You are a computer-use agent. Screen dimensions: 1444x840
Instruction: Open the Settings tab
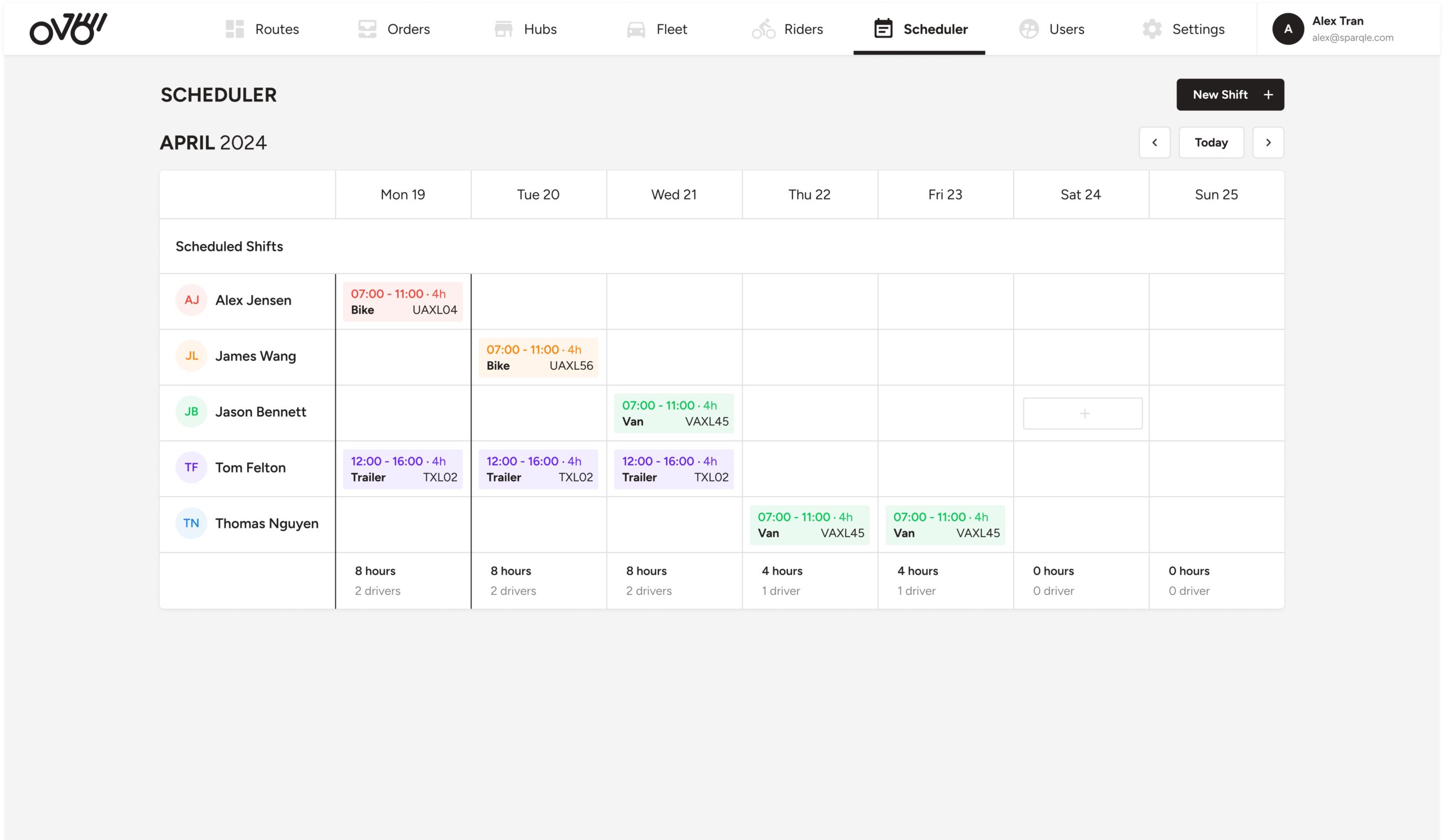tap(1183, 29)
